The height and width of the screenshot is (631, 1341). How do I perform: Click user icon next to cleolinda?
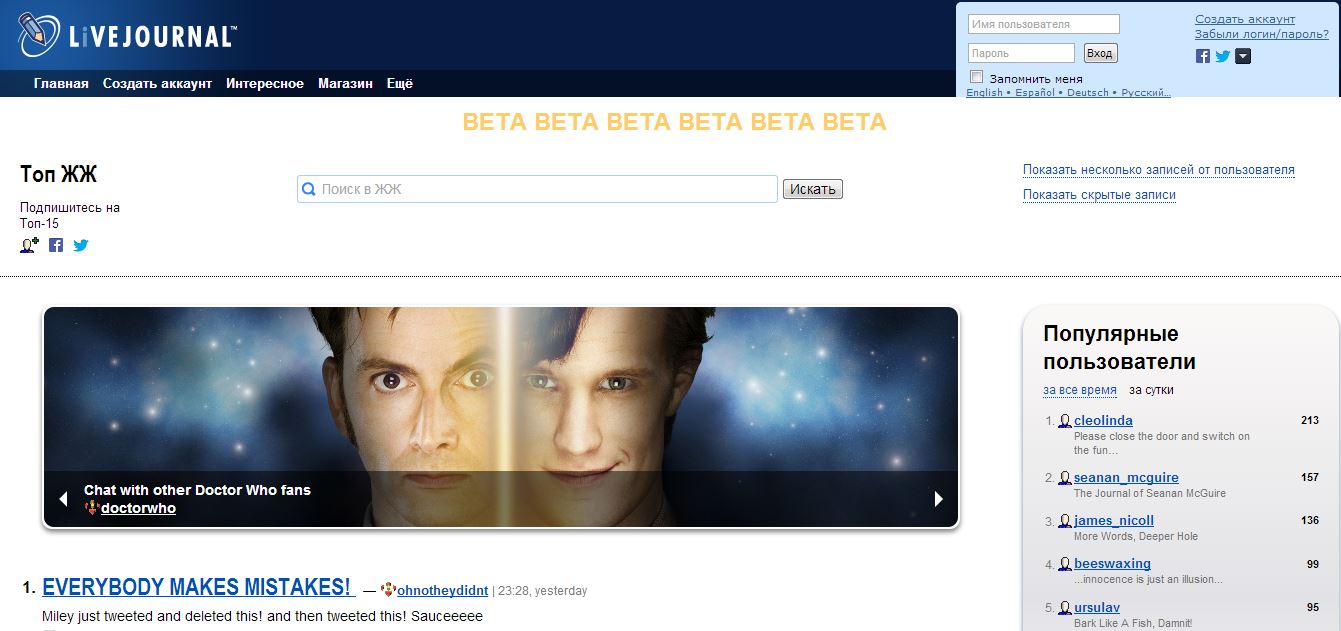pos(1065,421)
